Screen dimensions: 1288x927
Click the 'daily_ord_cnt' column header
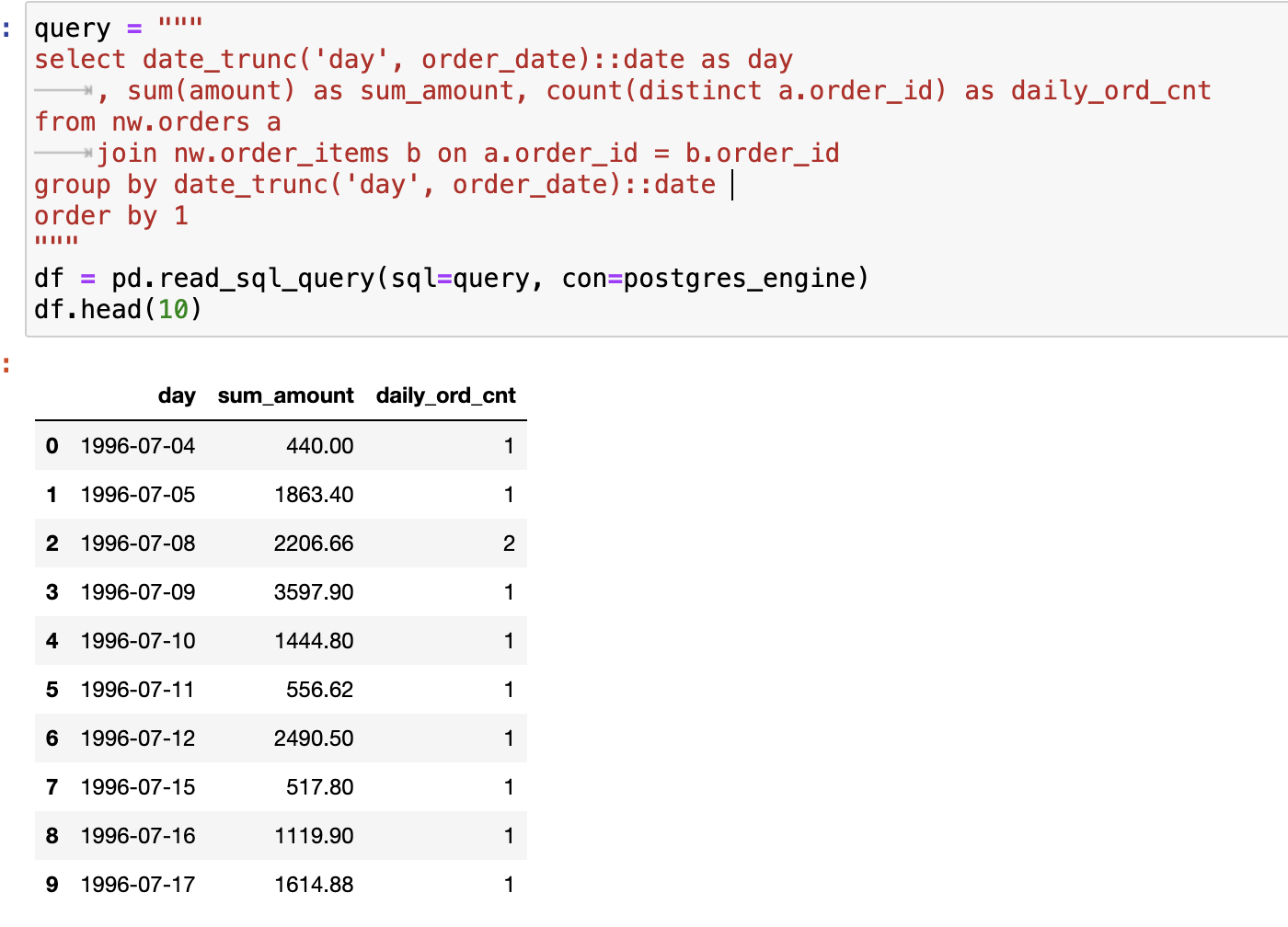pos(445,396)
